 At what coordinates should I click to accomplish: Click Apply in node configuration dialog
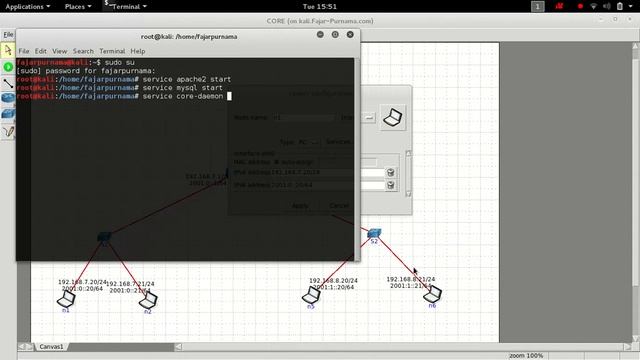pyautogui.click(x=300, y=206)
